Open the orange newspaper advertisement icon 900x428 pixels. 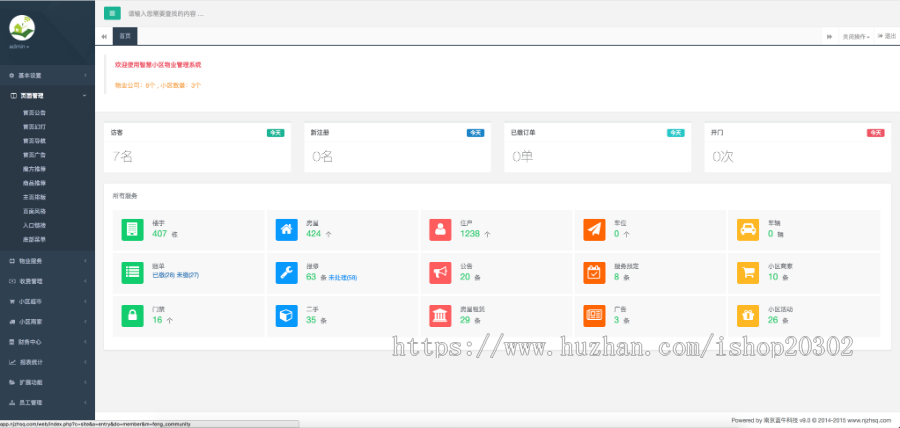[x=594, y=316]
